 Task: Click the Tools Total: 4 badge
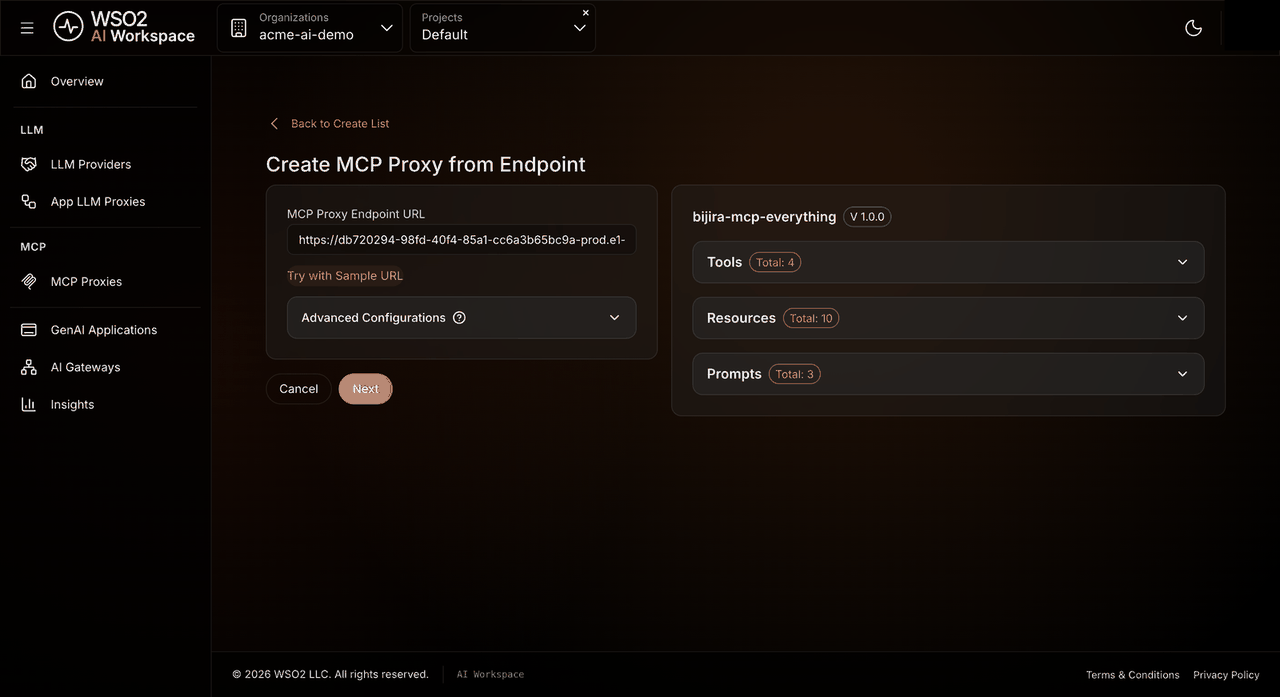click(775, 262)
